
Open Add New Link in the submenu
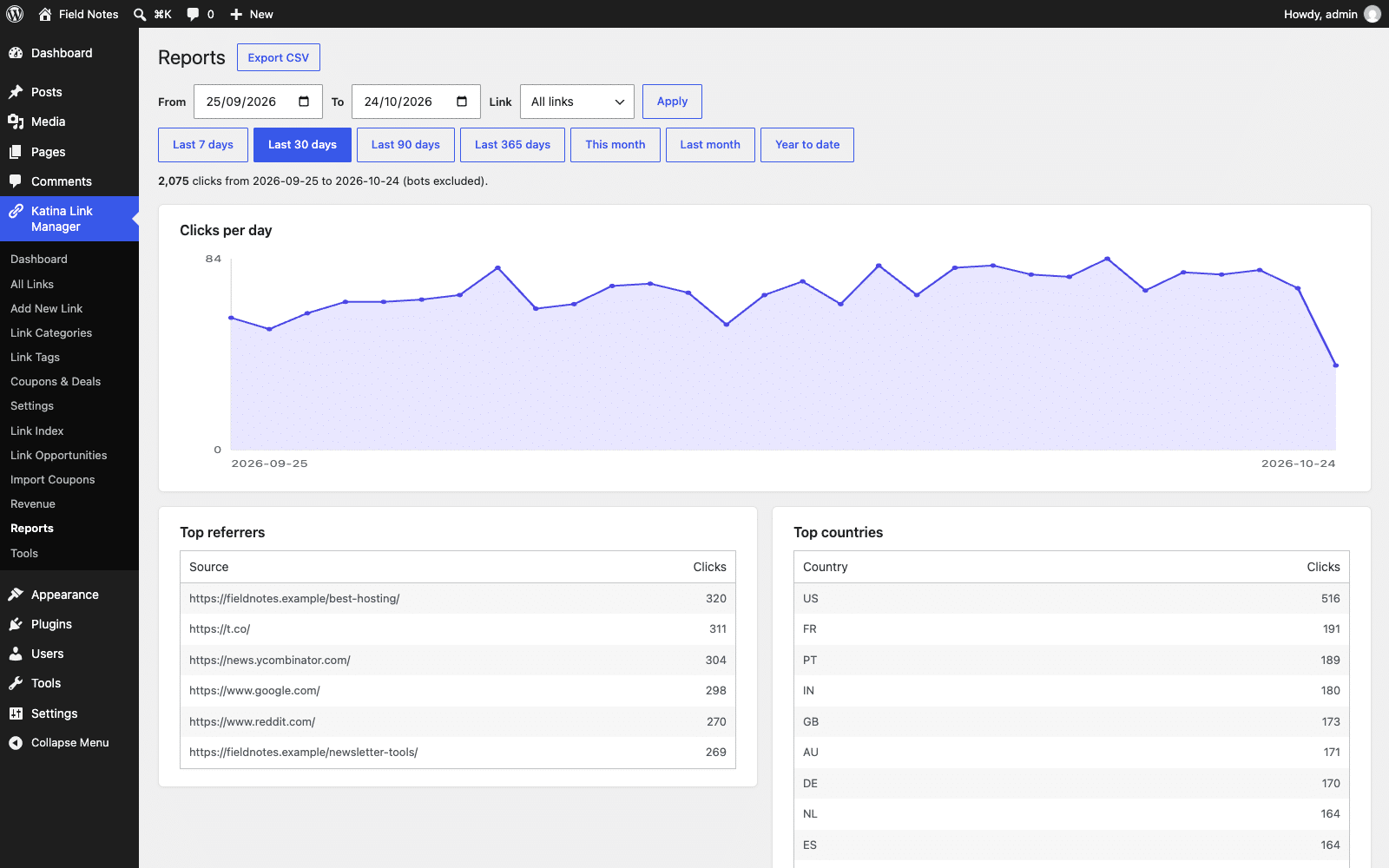[x=47, y=308]
